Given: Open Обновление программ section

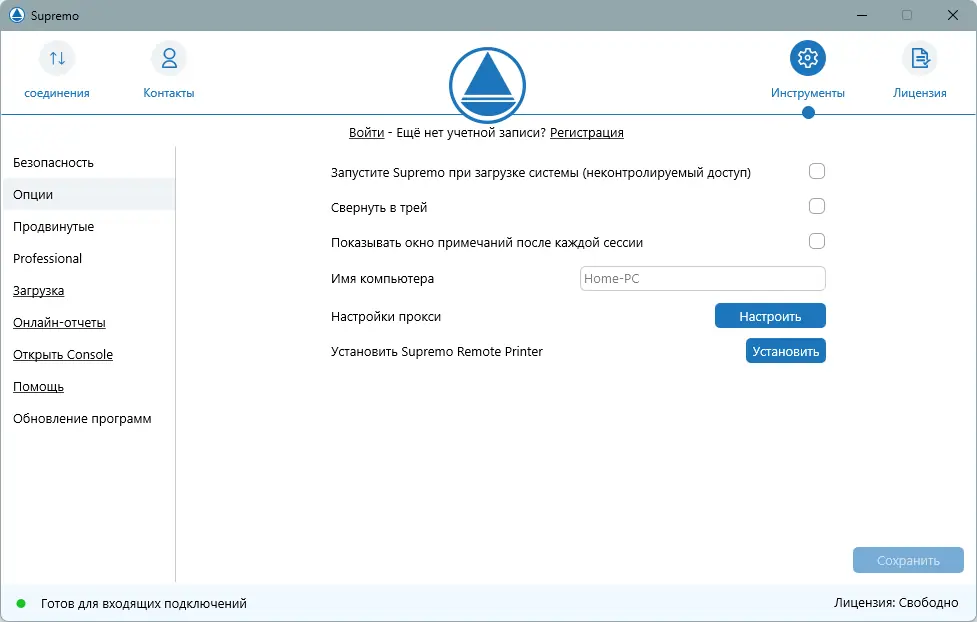Looking at the screenshot, I should pos(88,419).
